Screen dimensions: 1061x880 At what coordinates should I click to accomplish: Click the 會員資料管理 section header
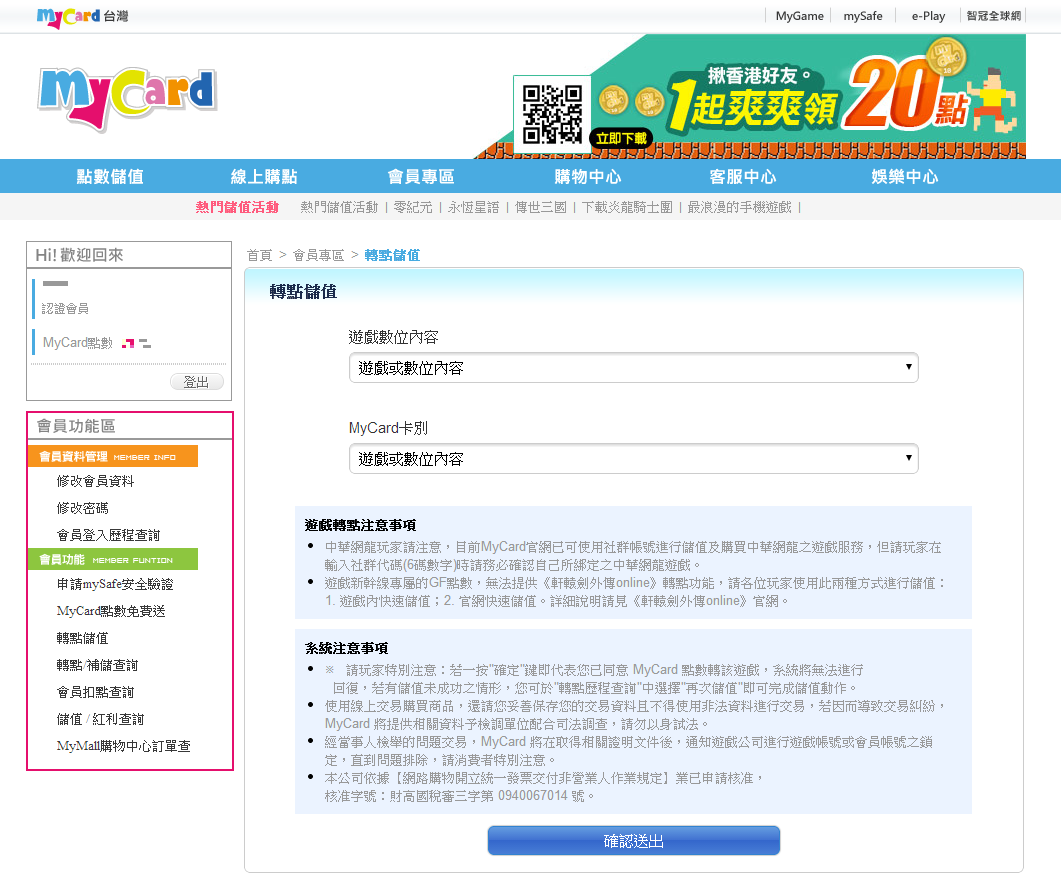coord(113,456)
